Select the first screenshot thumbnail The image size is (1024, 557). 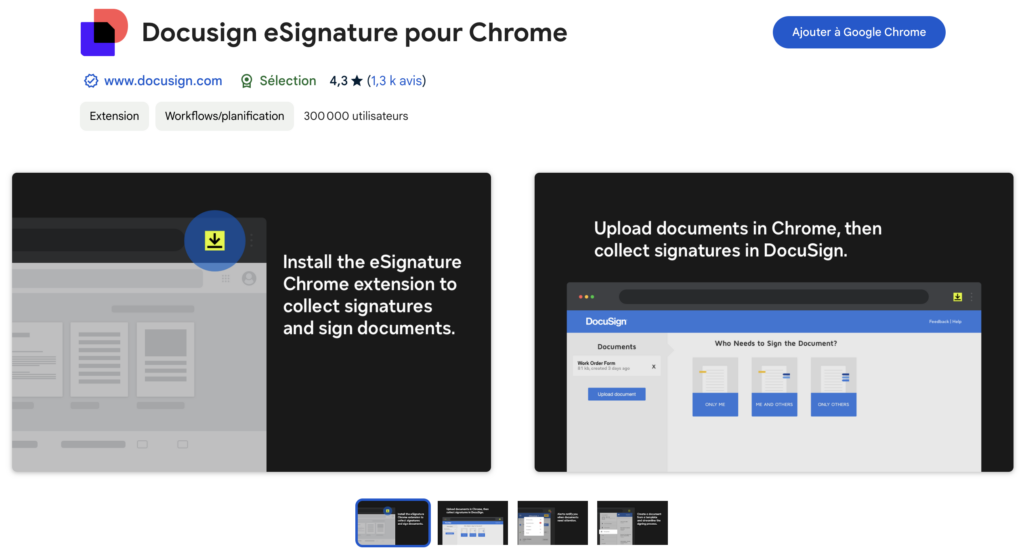pyautogui.click(x=393, y=523)
